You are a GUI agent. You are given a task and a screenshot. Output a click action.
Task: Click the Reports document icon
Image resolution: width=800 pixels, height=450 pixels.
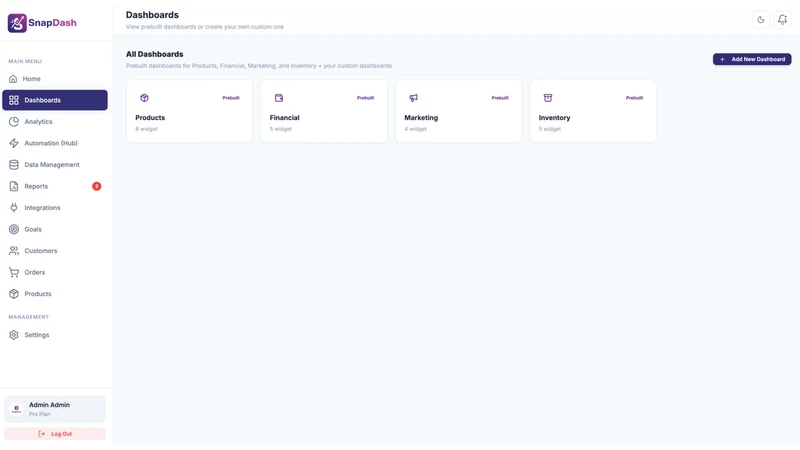pos(14,186)
